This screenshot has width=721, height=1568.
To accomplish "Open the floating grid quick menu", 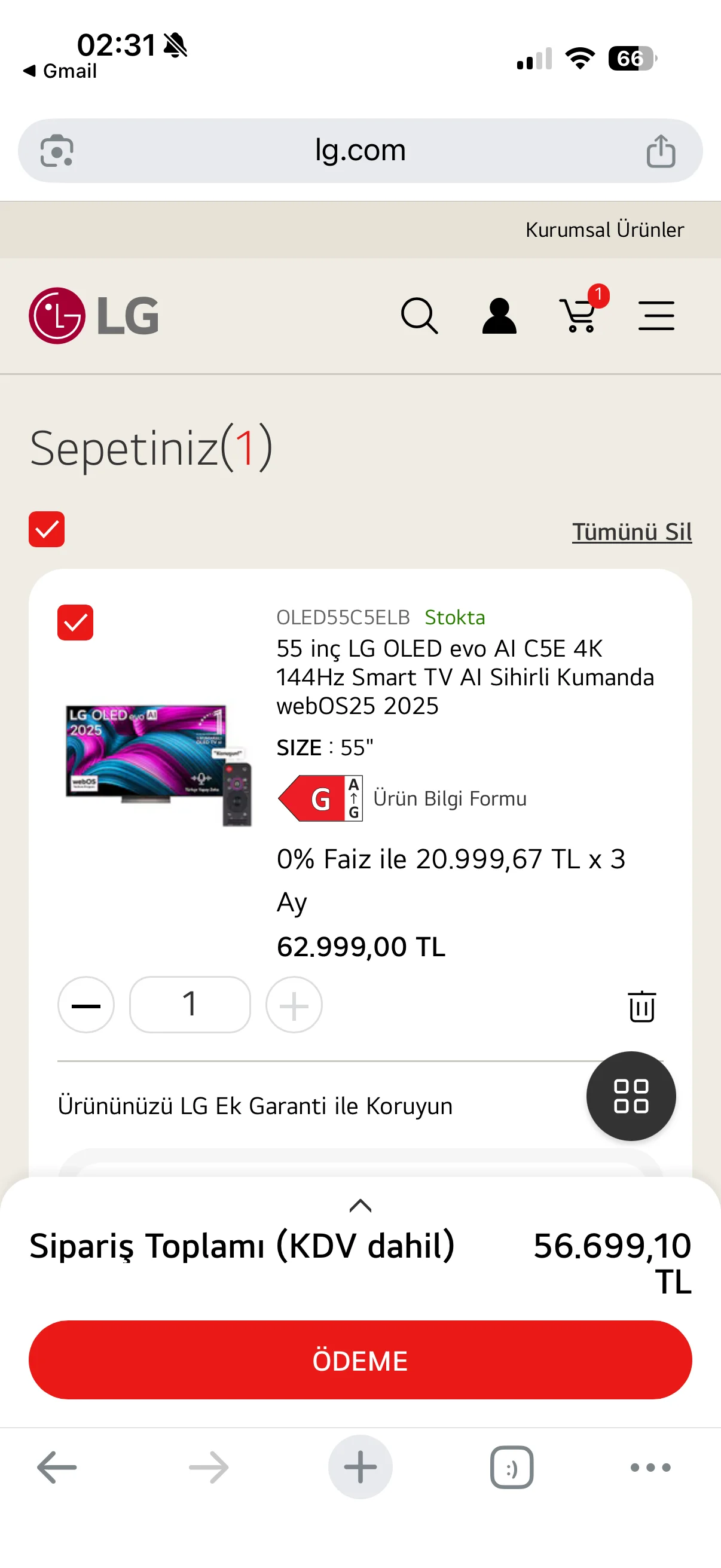I will click(630, 1096).
